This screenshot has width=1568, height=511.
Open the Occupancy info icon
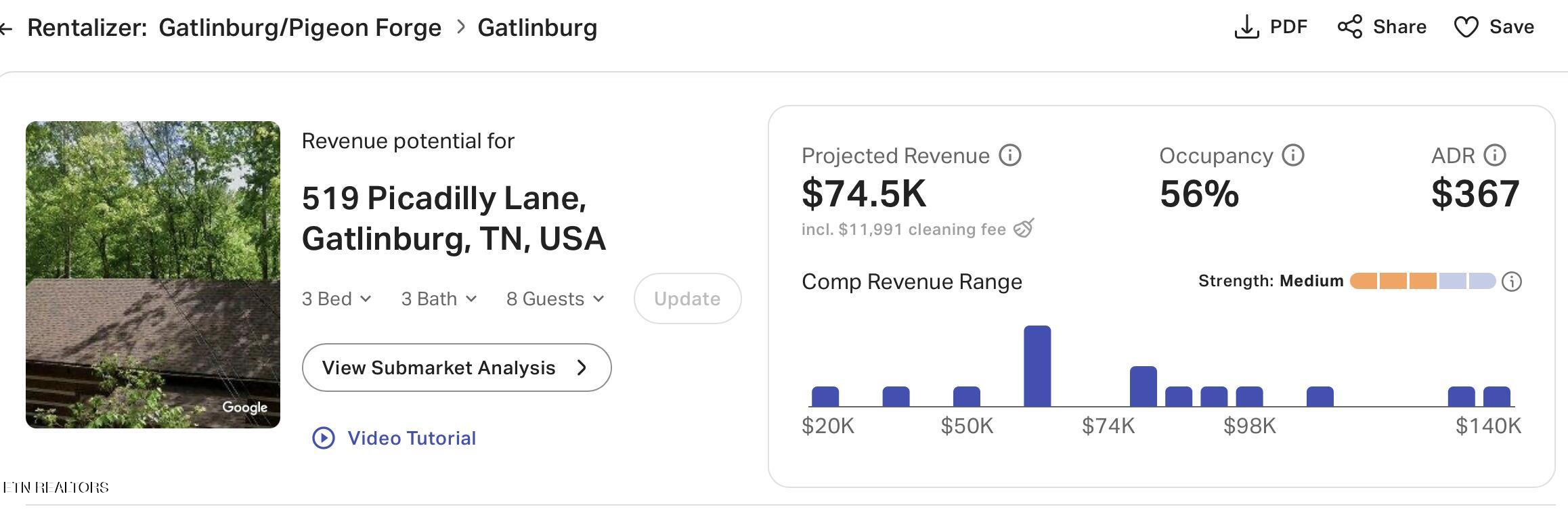tap(1293, 155)
